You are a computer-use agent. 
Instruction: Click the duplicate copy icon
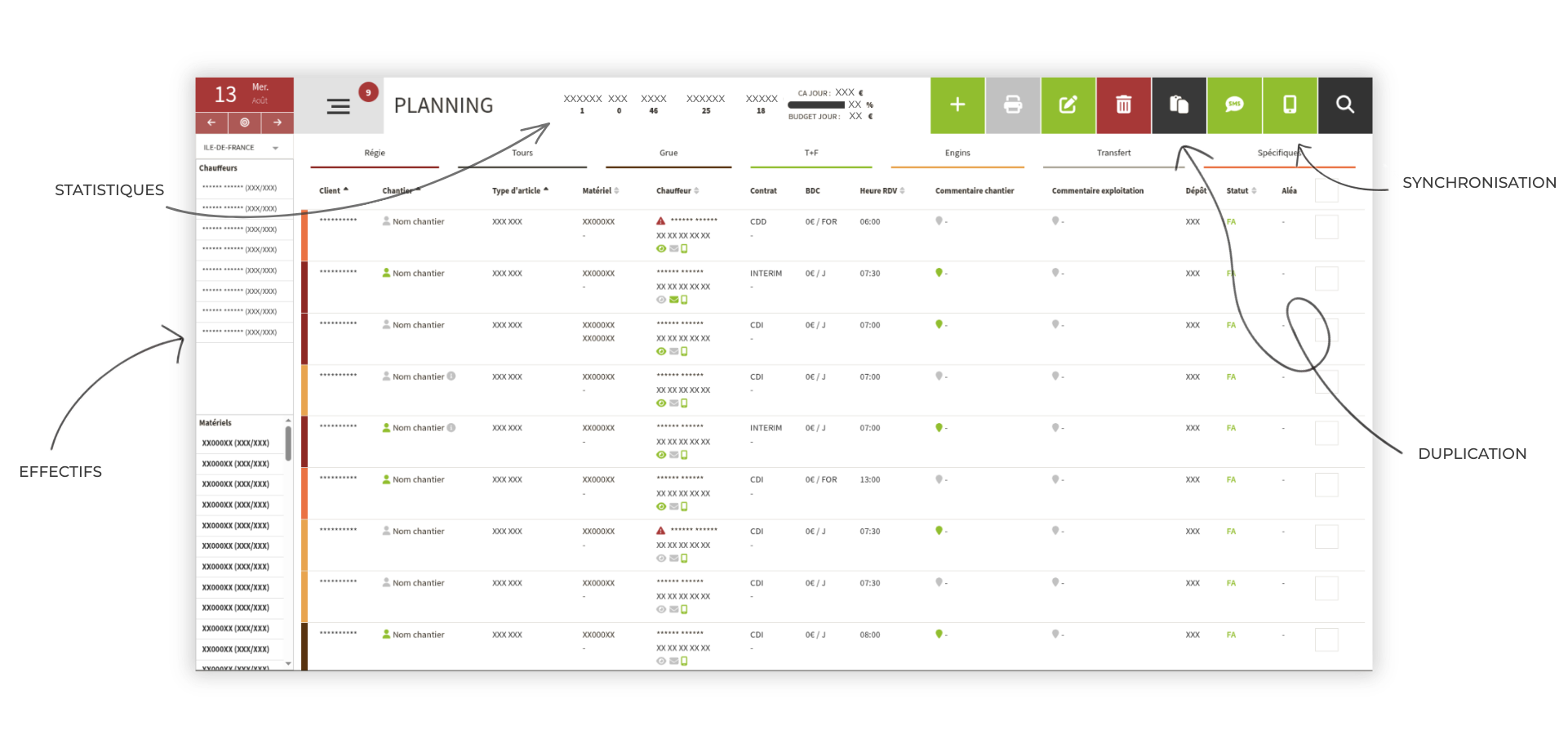(1179, 105)
